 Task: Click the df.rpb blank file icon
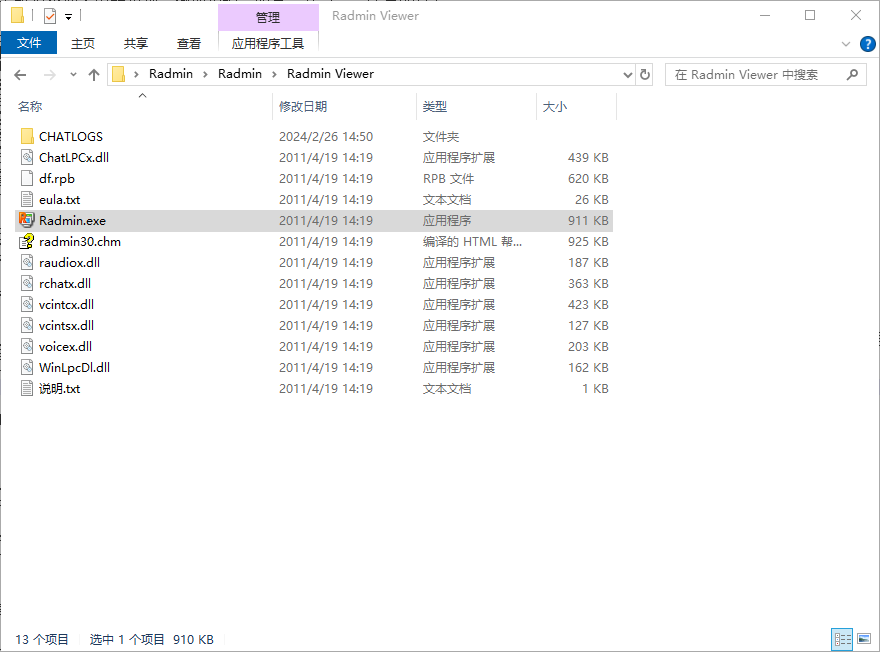click(x=26, y=178)
